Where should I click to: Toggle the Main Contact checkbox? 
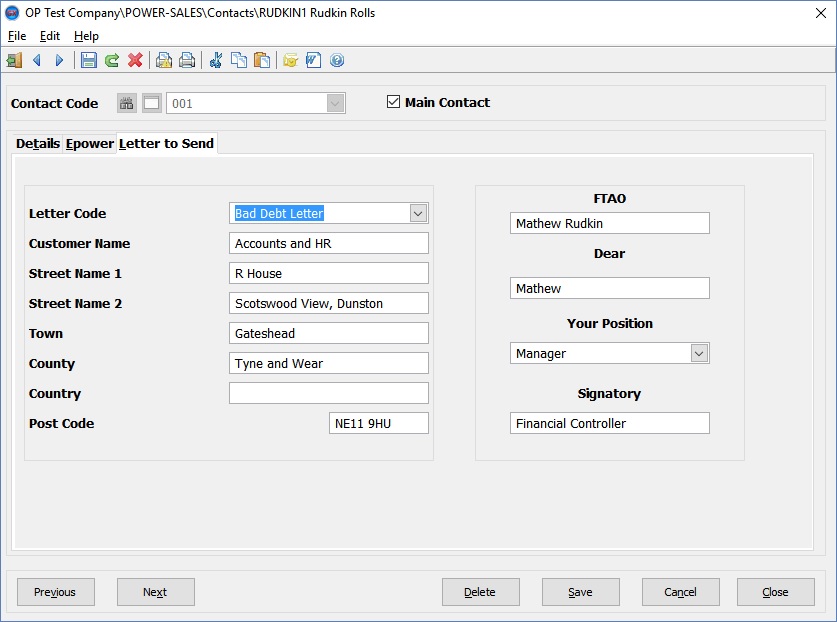click(x=393, y=102)
